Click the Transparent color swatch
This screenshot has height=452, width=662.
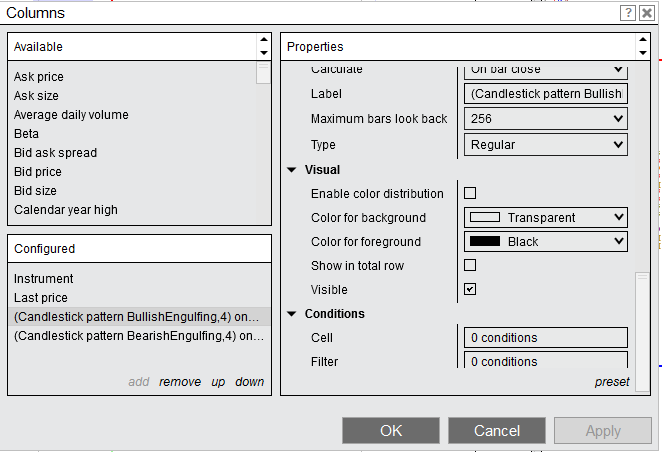coord(485,217)
